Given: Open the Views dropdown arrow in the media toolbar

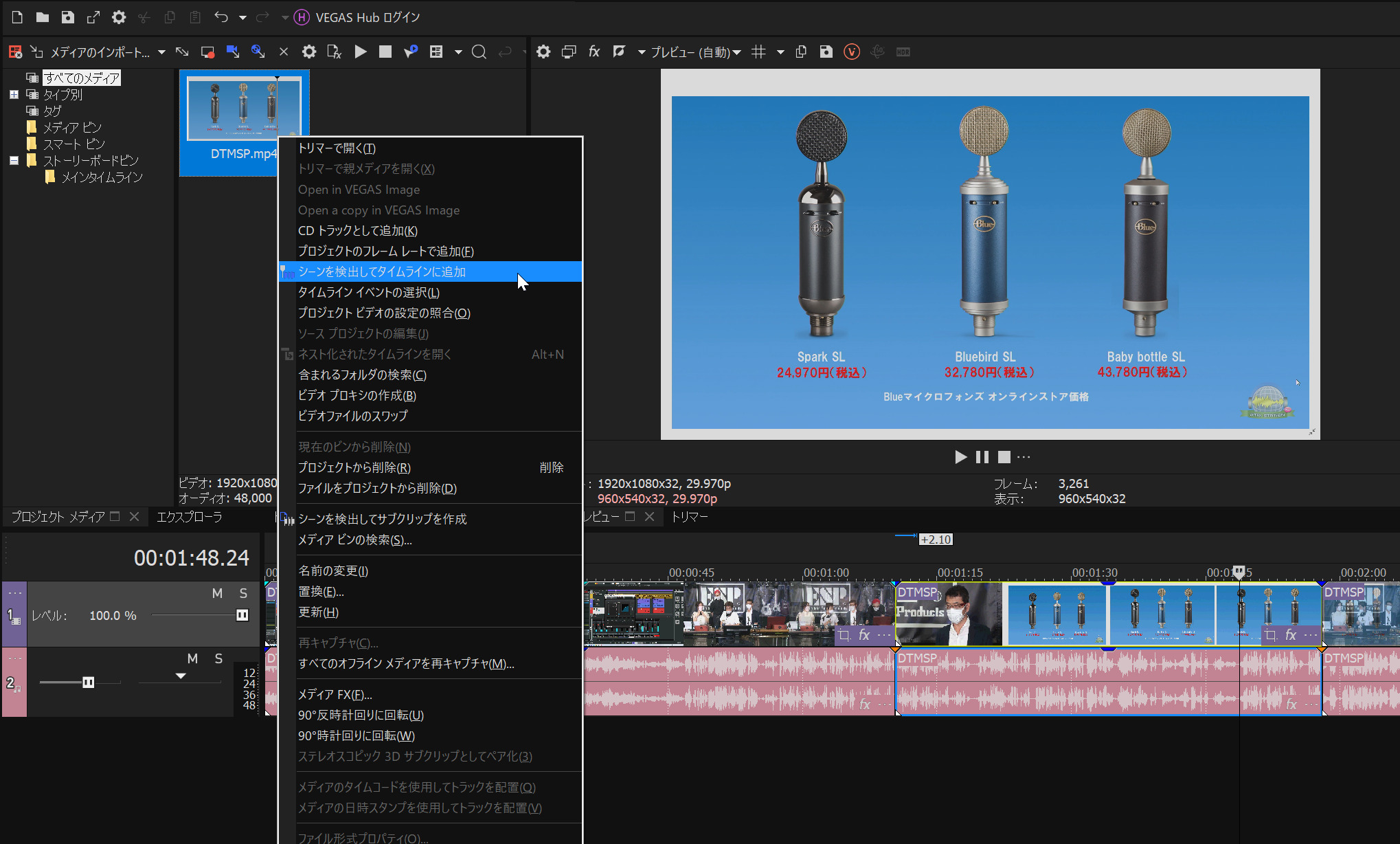Looking at the screenshot, I should coord(458,52).
